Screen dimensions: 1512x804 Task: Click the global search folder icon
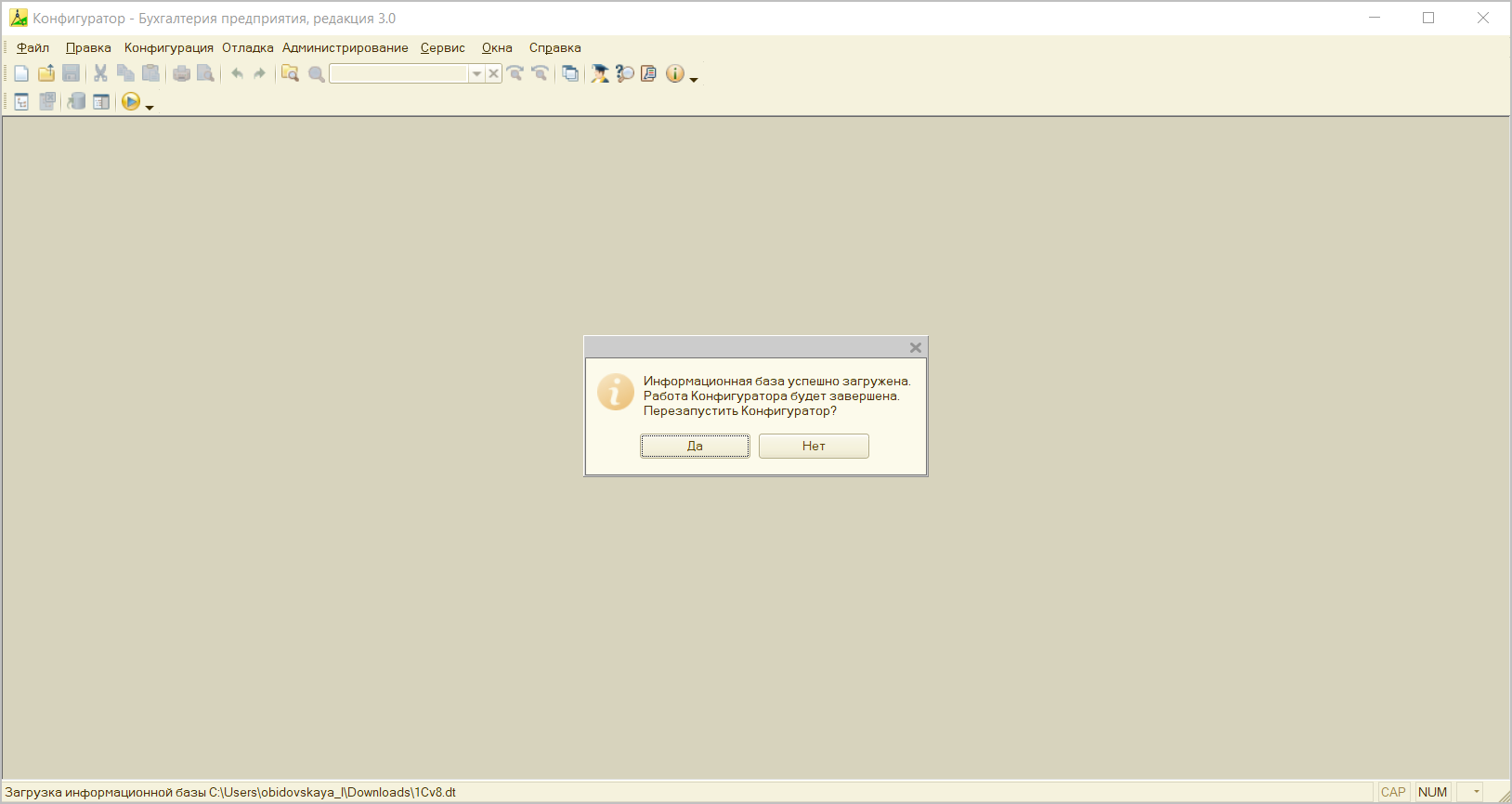291,73
